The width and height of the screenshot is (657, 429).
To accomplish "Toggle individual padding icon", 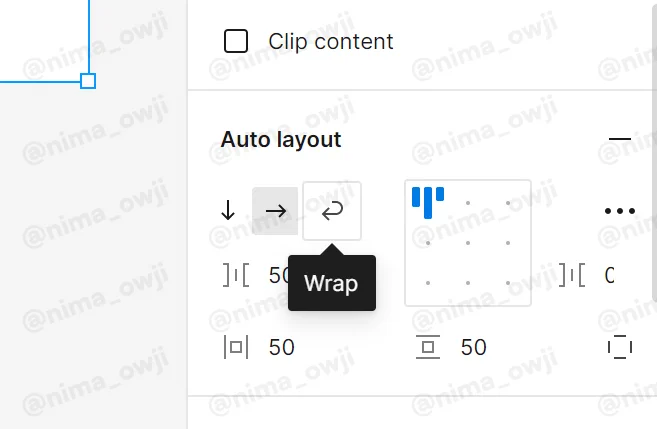I will click(x=620, y=347).
